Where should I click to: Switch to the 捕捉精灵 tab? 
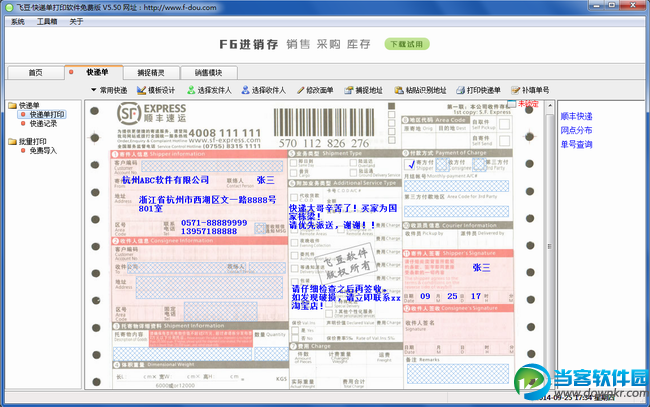[151, 73]
